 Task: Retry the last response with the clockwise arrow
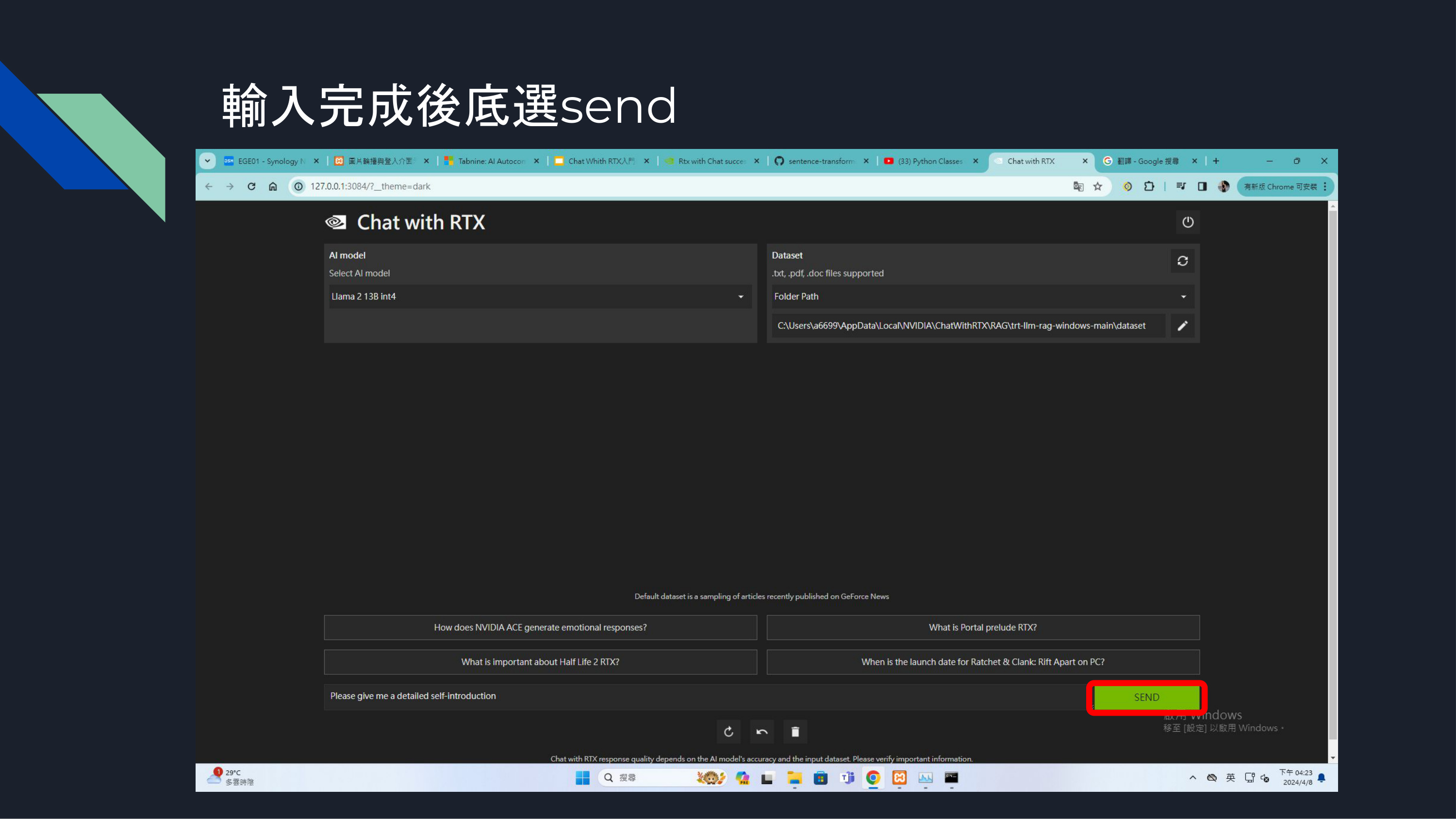pyautogui.click(x=728, y=732)
